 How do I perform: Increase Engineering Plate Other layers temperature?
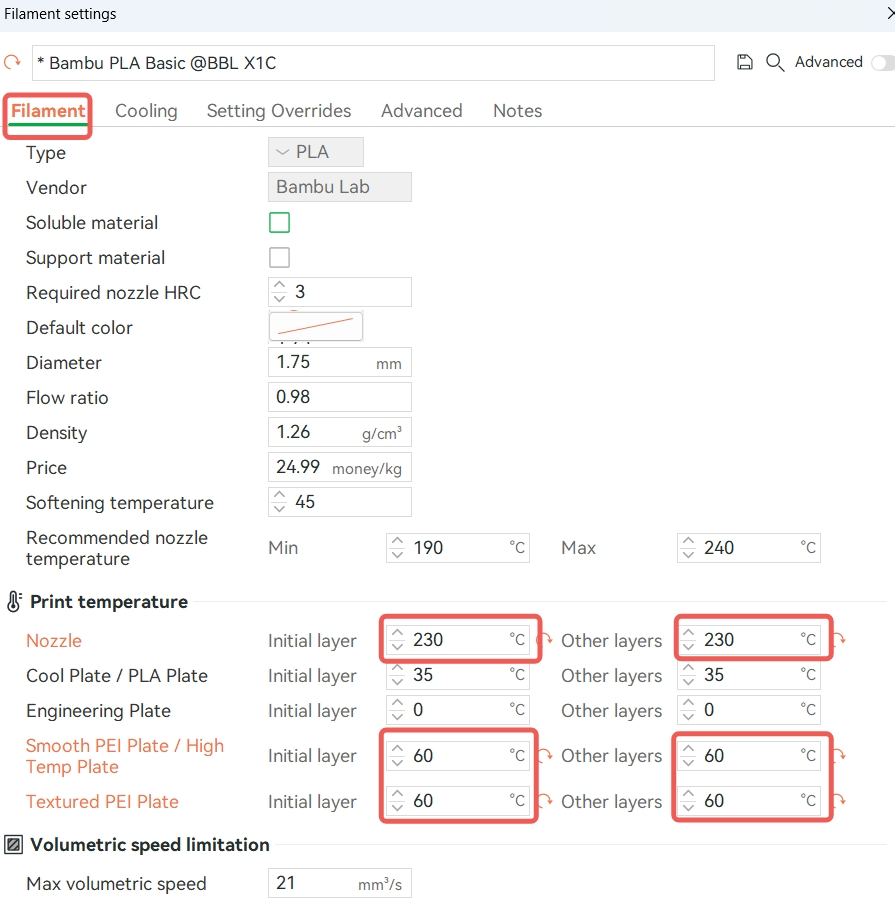coord(688,703)
